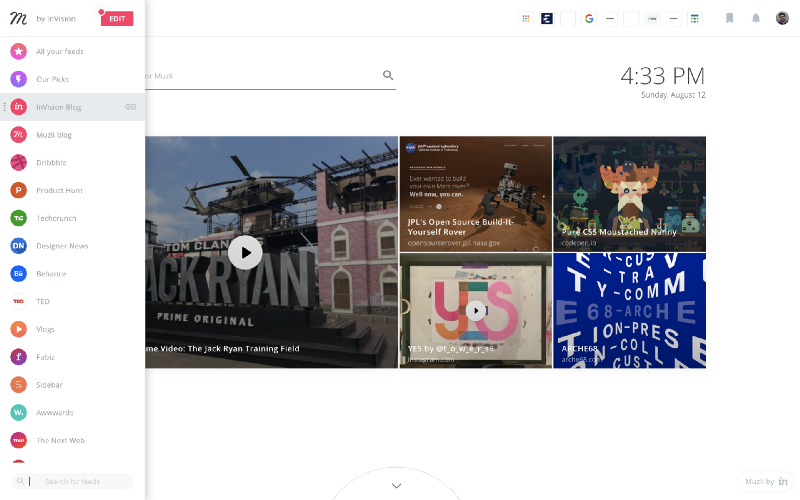Click the 'by InVision' text

(56, 19)
